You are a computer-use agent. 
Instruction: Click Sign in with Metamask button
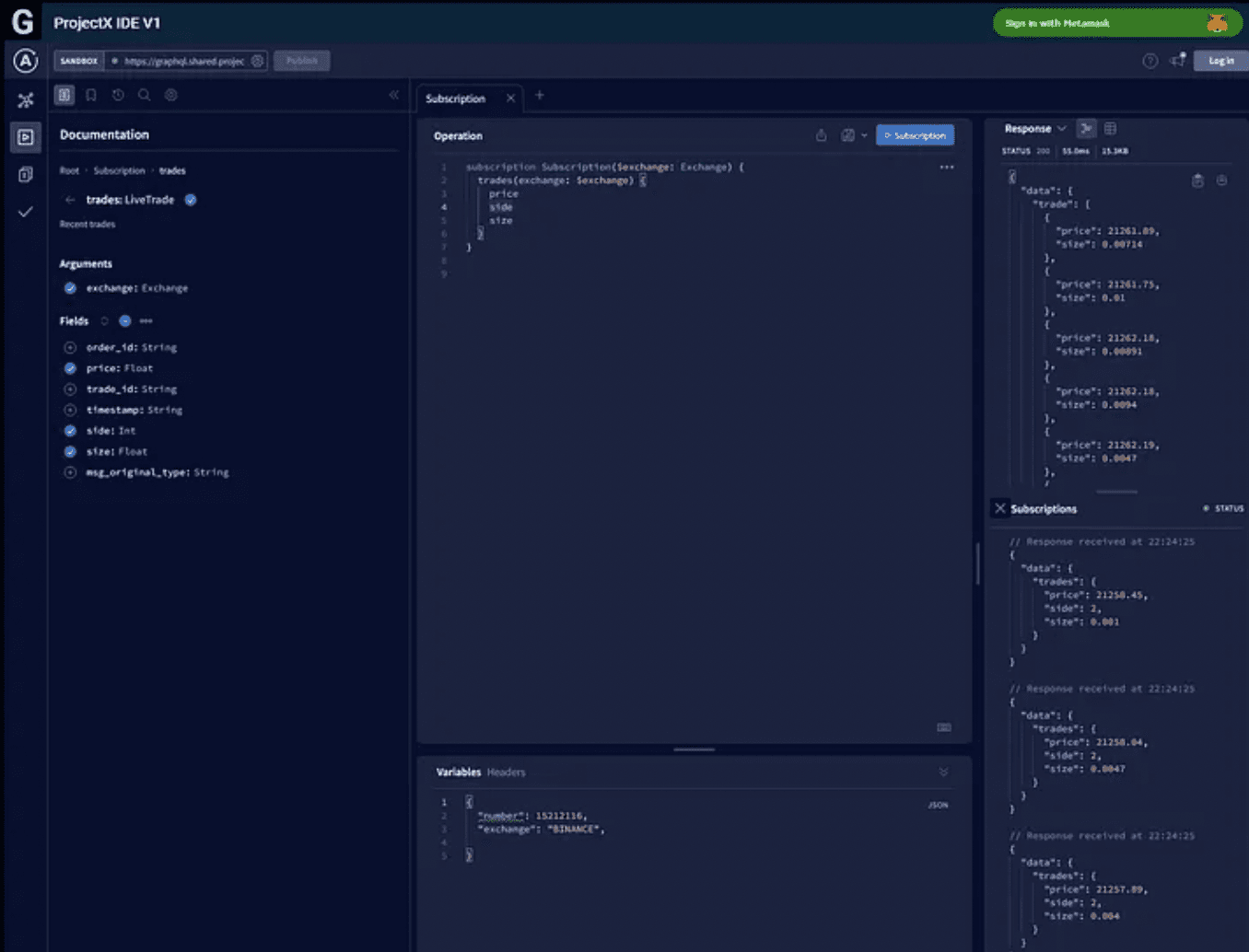1117,23
